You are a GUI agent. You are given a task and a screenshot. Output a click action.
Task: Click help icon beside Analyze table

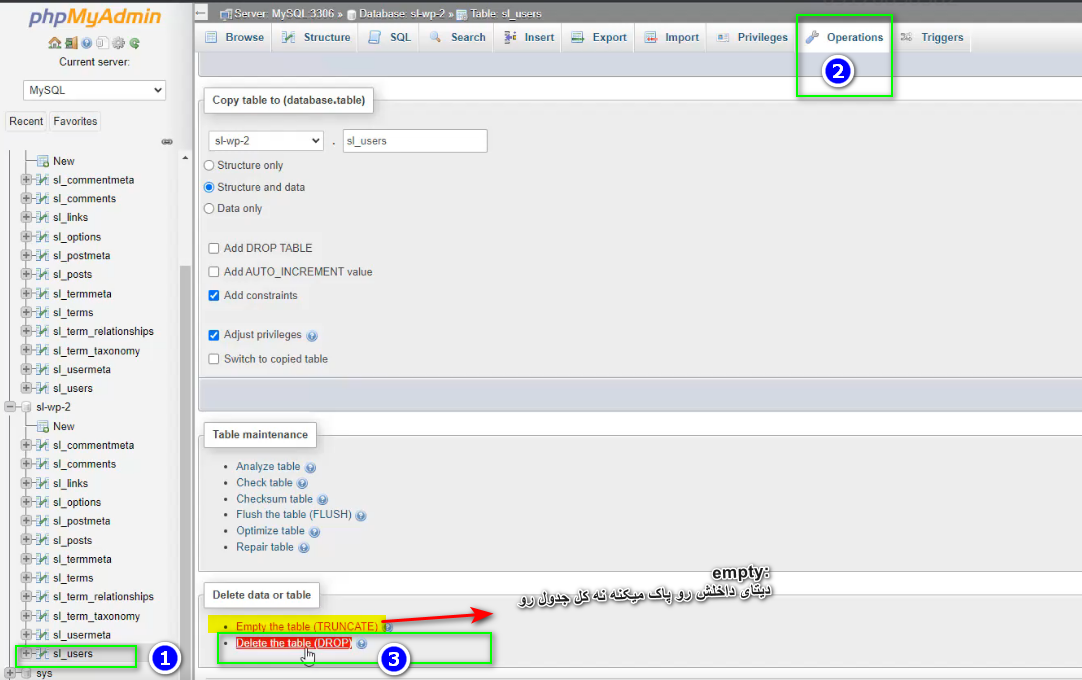(x=311, y=467)
